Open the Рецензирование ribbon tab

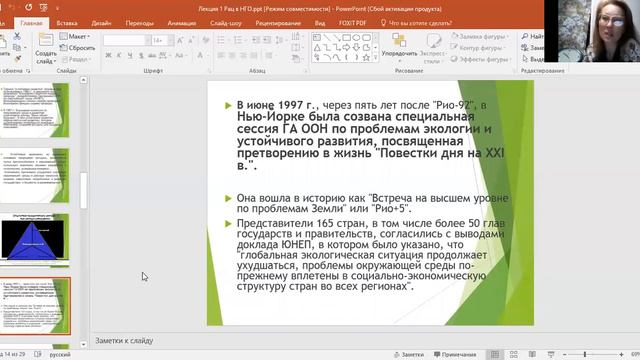point(278,23)
